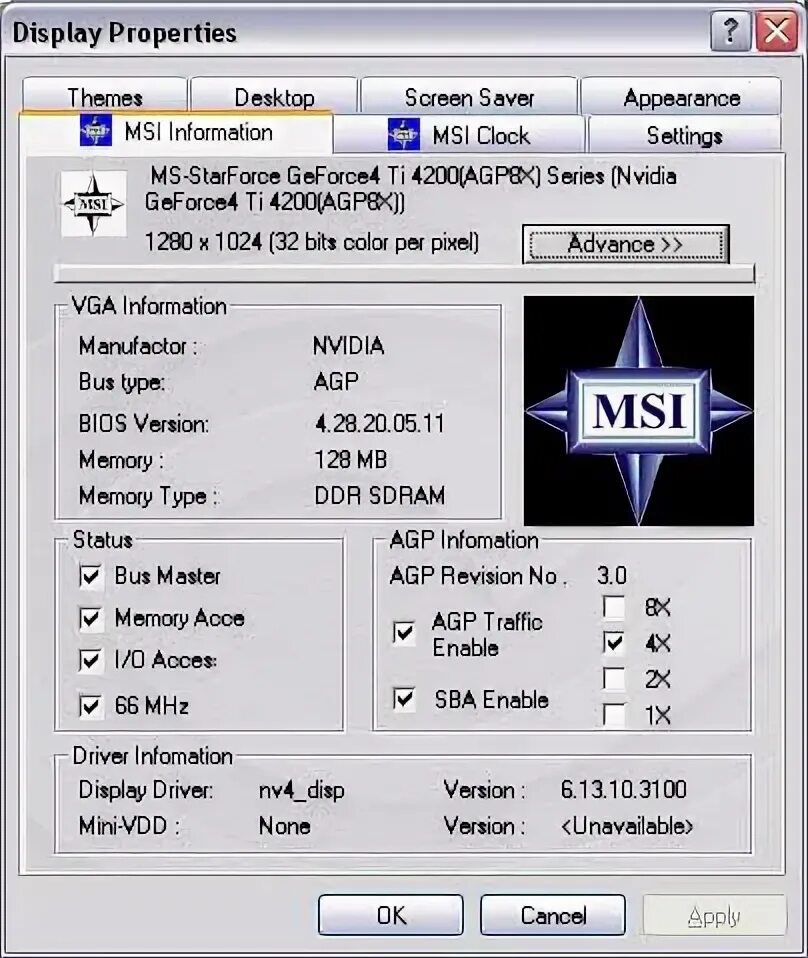Confirm with the OK button
Screen dimensions: 808x958
click(391, 915)
